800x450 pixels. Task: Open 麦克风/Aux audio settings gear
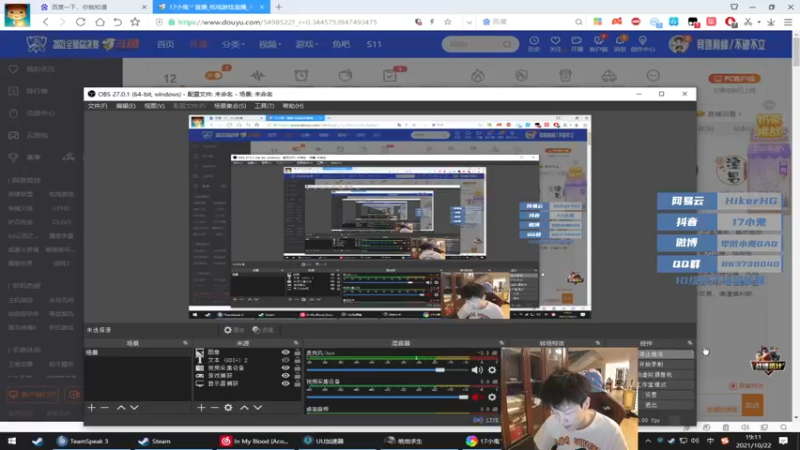[492, 370]
